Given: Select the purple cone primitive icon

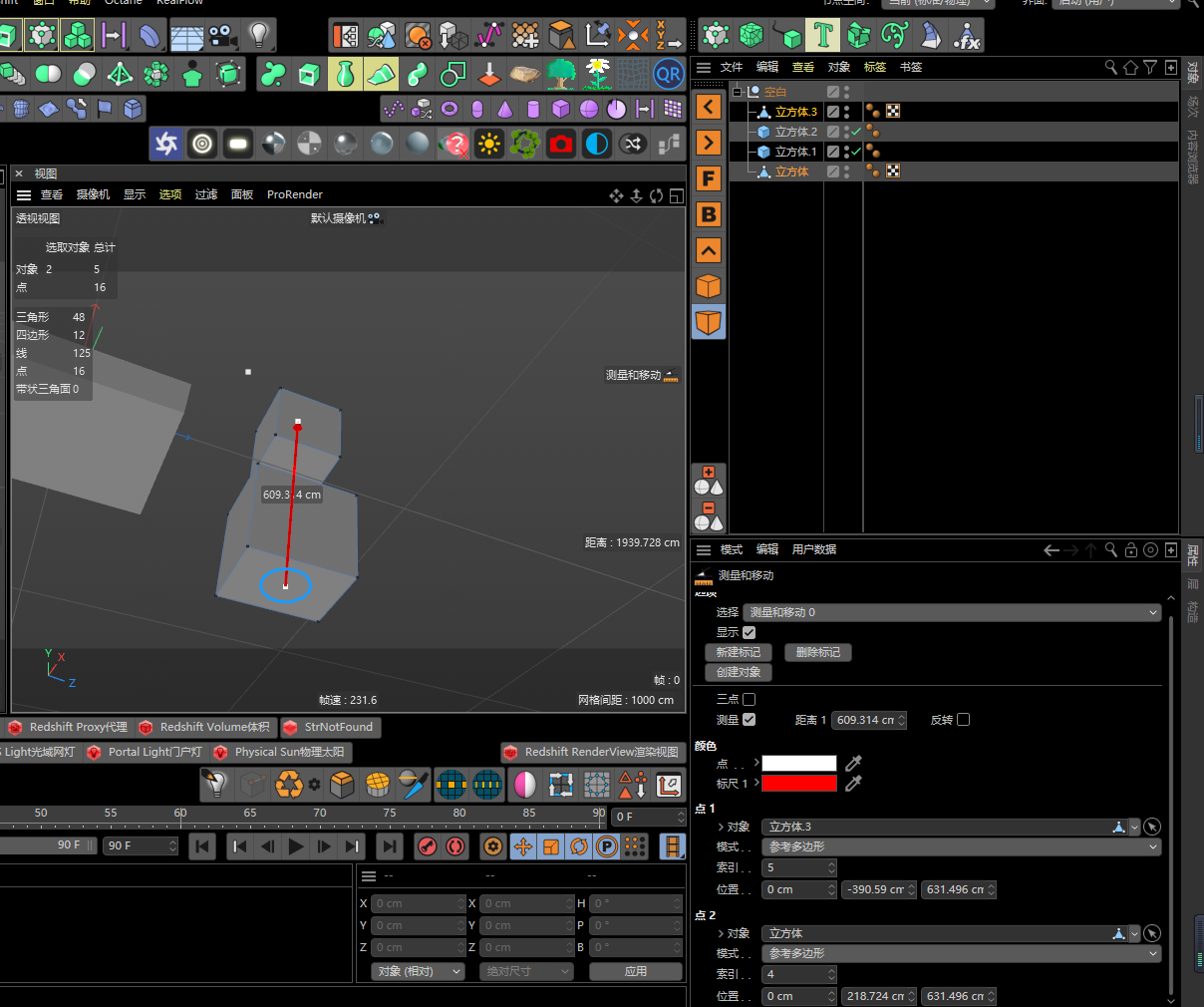Looking at the screenshot, I should coord(505,108).
